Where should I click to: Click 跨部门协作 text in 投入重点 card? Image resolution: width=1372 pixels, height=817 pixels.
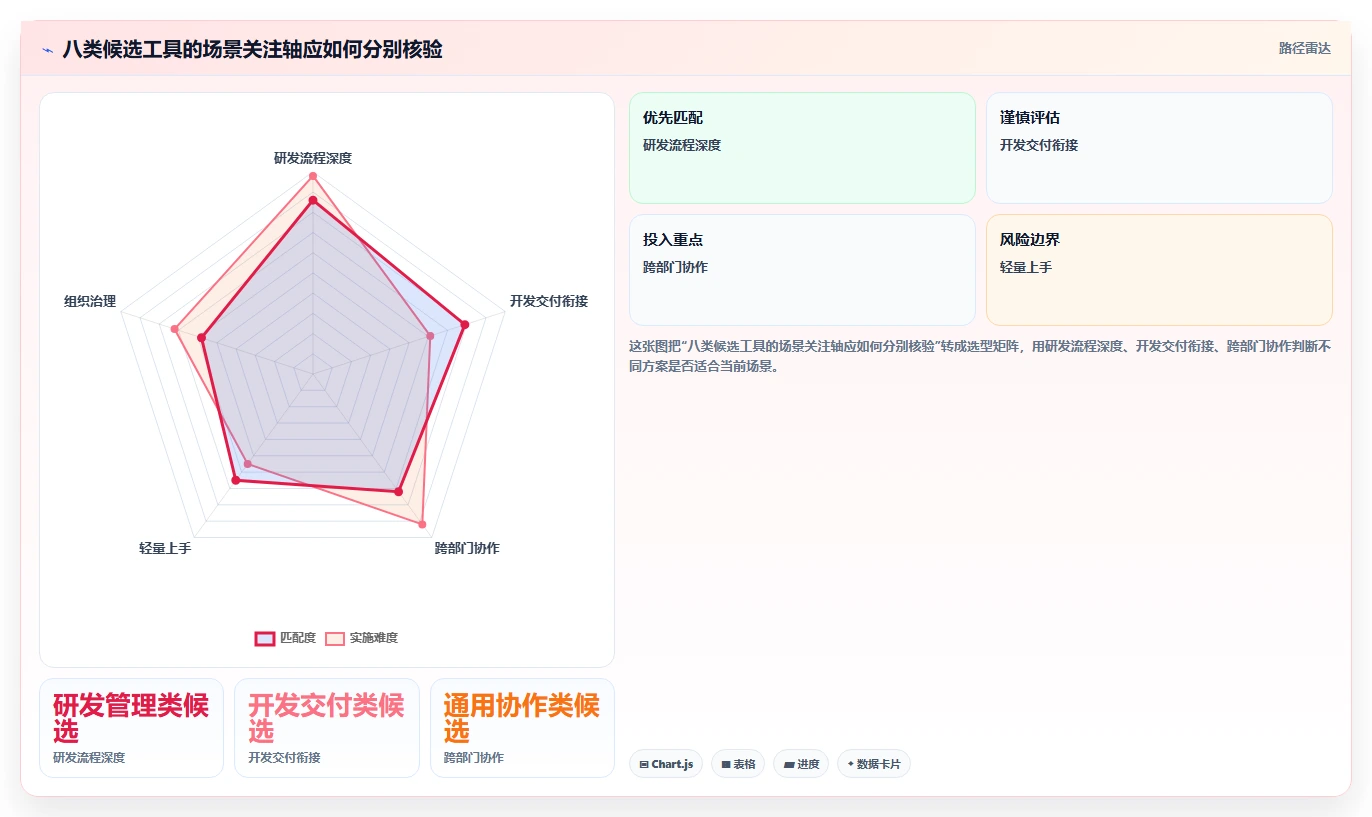[675, 267]
